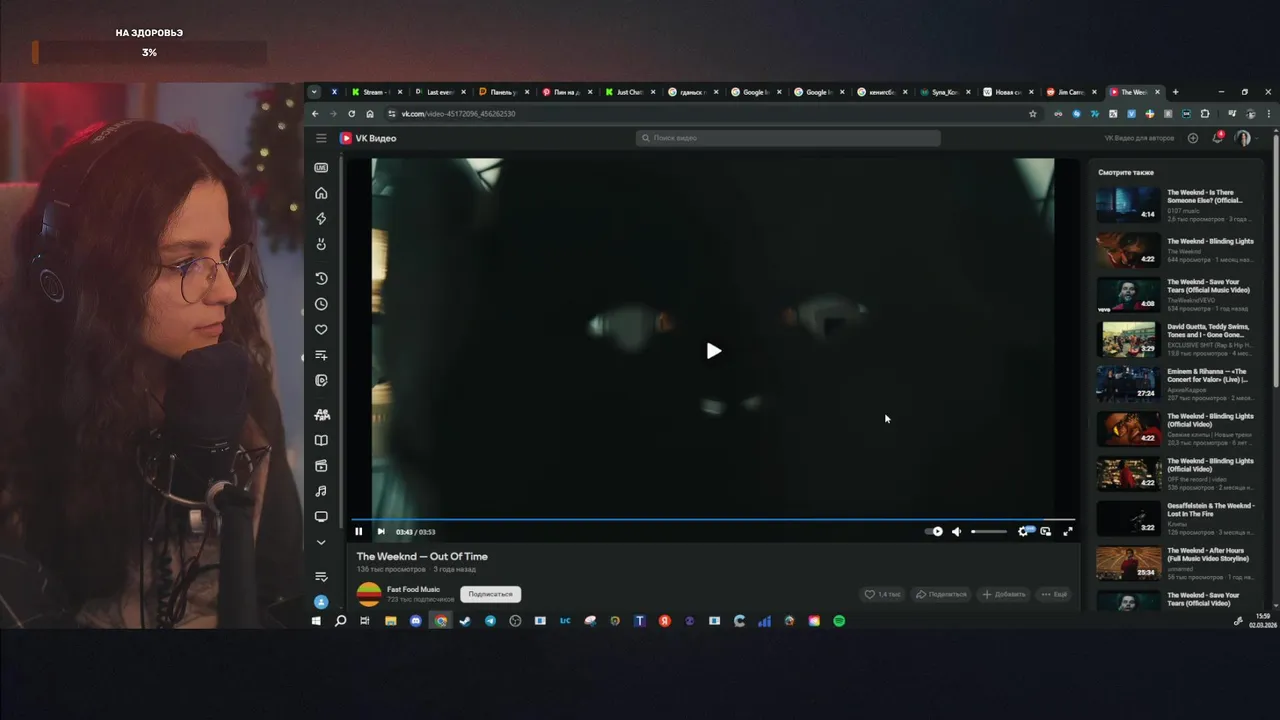
Task: Expand the sidebar with the down chevron
Action: pyautogui.click(x=321, y=542)
